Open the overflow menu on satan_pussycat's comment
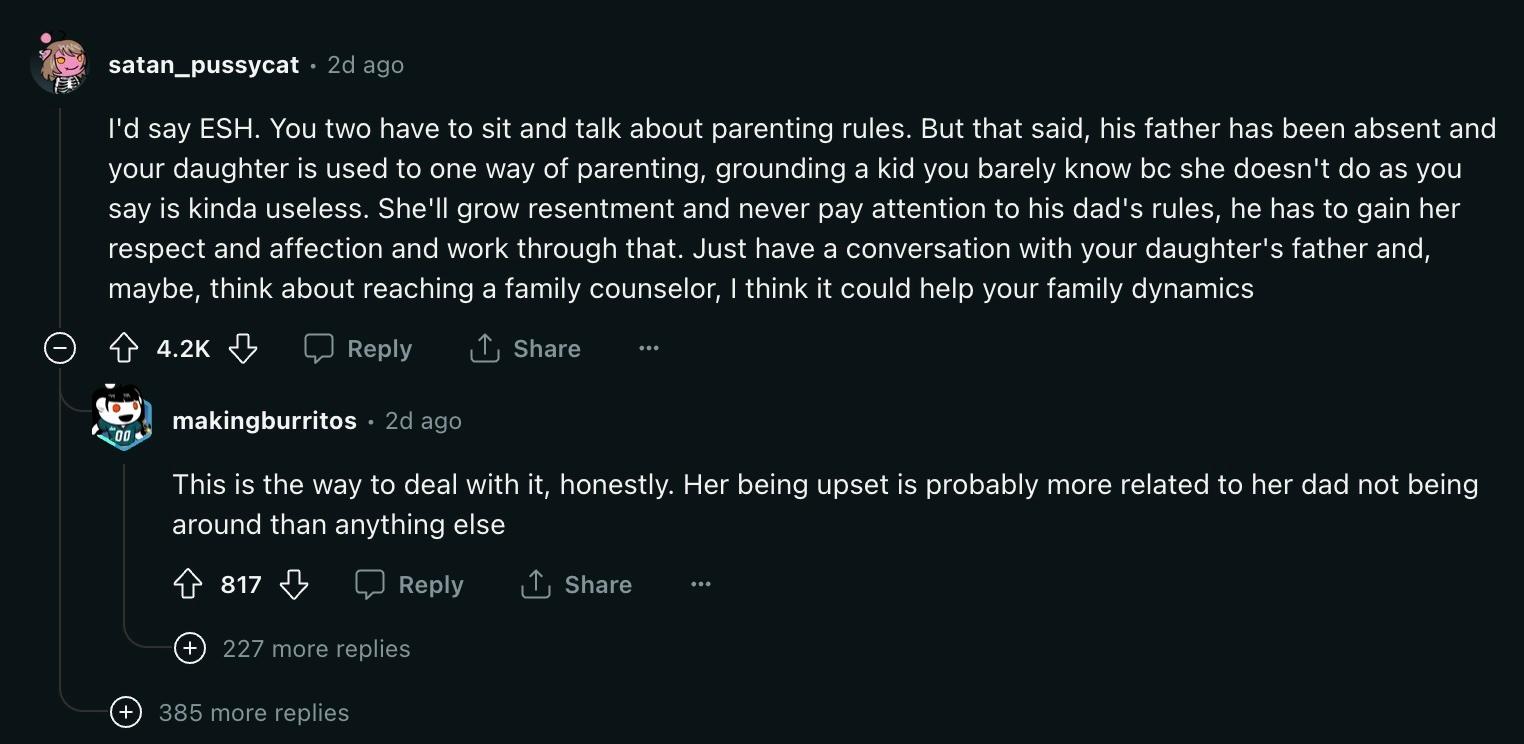Screen dimensions: 1524x744 (x=648, y=348)
